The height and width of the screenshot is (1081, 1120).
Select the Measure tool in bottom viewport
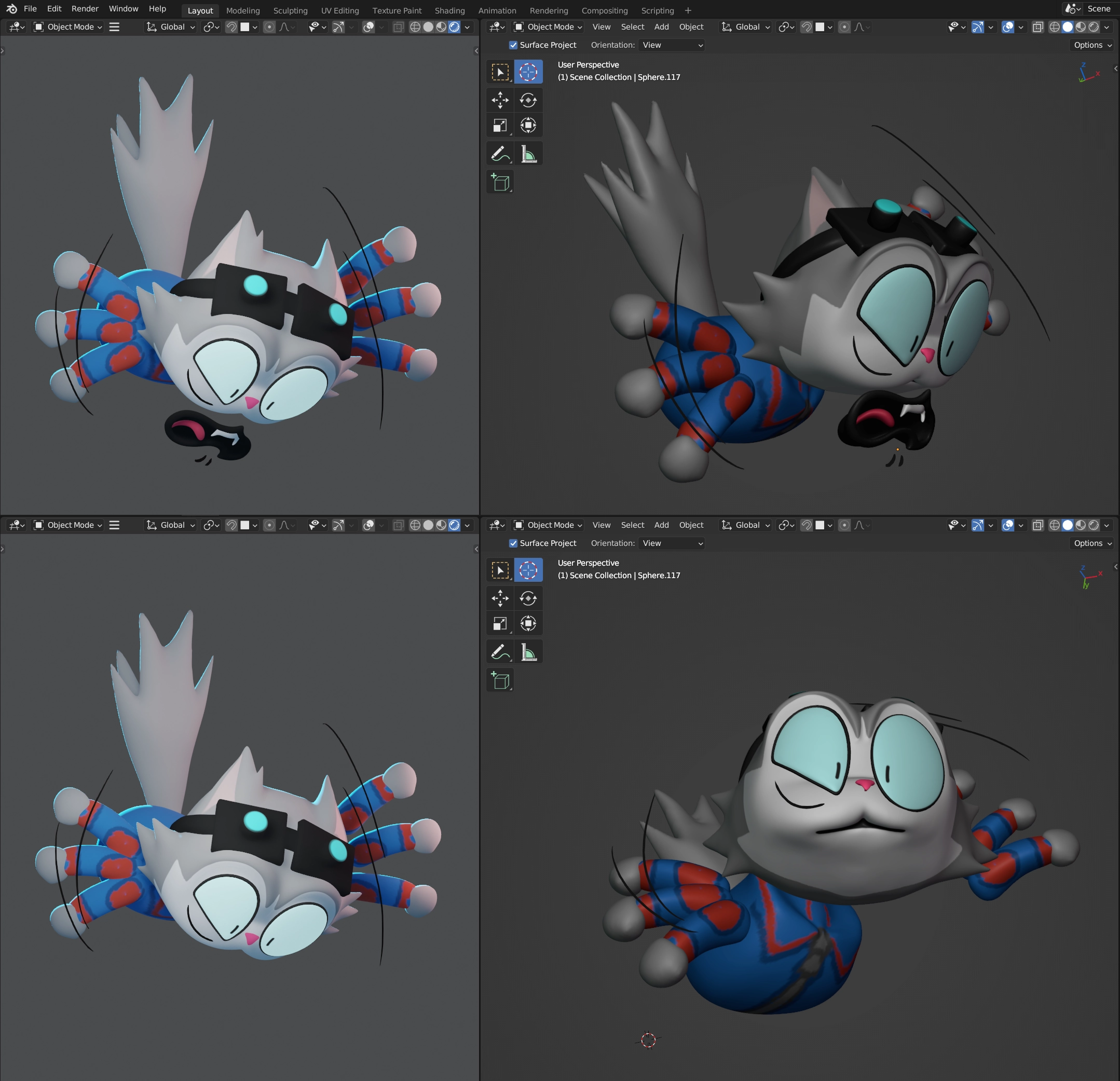(528, 652)
